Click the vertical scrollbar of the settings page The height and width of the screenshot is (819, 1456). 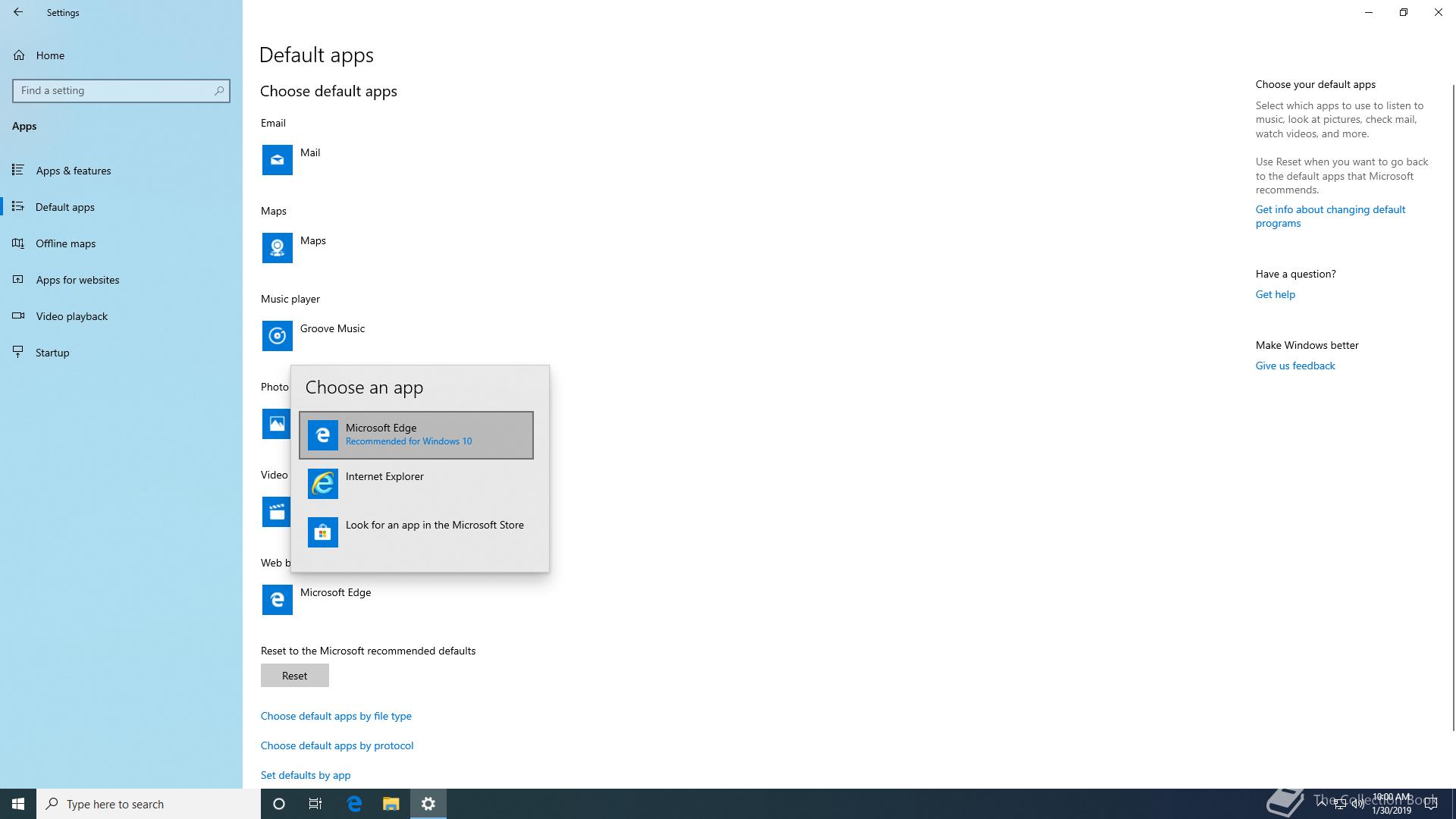(x=1453, y=407)
